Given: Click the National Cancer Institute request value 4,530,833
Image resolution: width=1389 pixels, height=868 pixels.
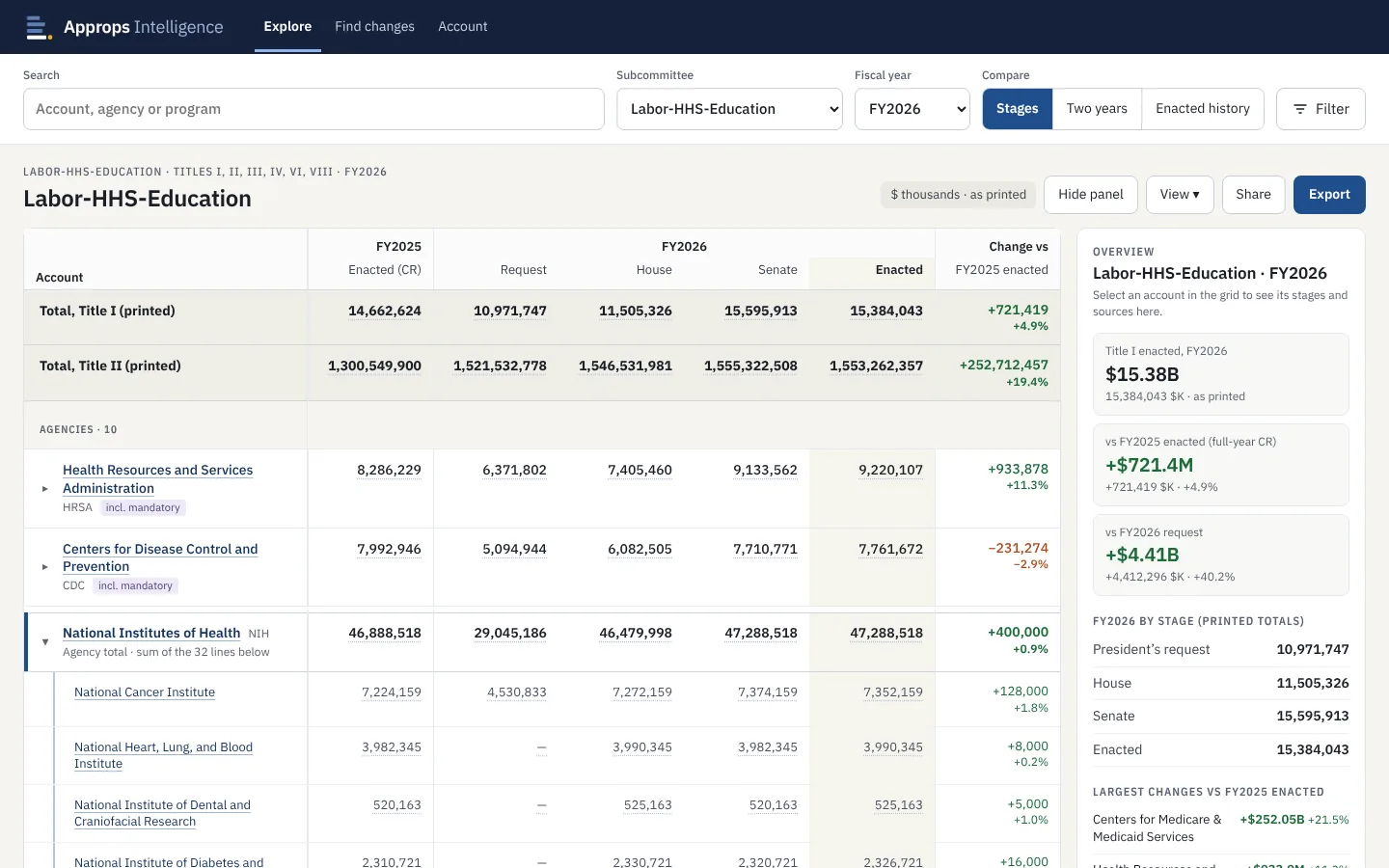Looking at the screenshot, I should pyautogui.click(x=517, y=692).
